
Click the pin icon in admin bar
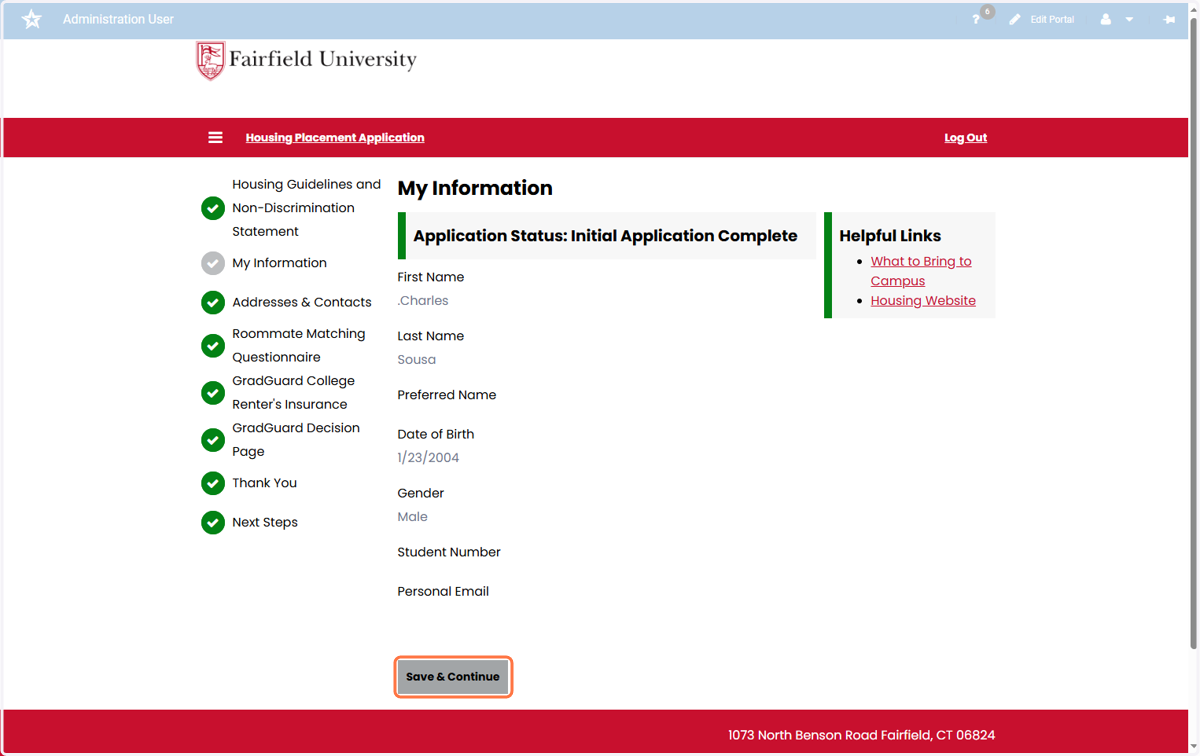(x=1169, y=20)
